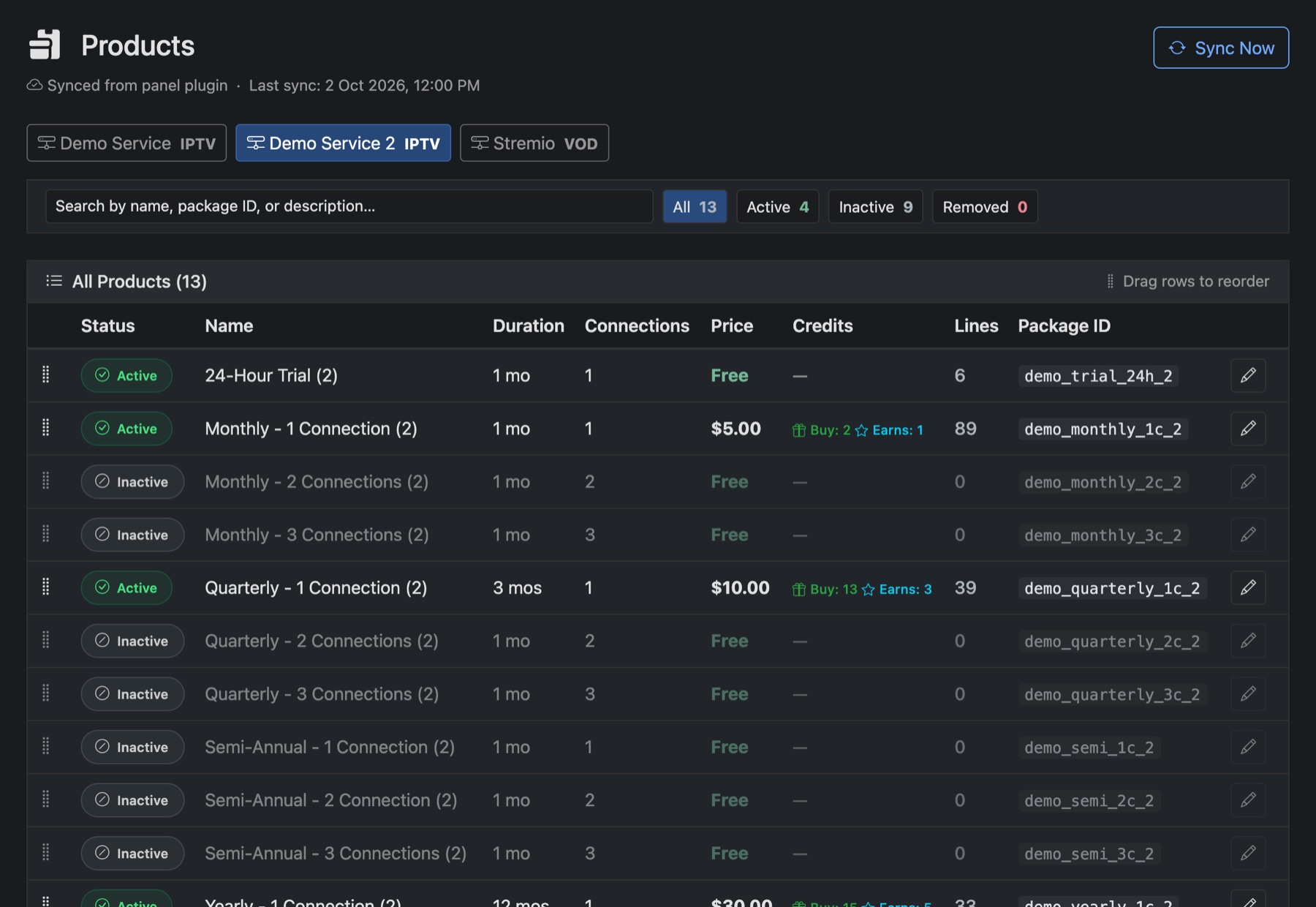Click the Buy: 2 Earns: 1 credits
Image resolution: width=1316 pixels, height=907 pixels.
coord(858,430)
